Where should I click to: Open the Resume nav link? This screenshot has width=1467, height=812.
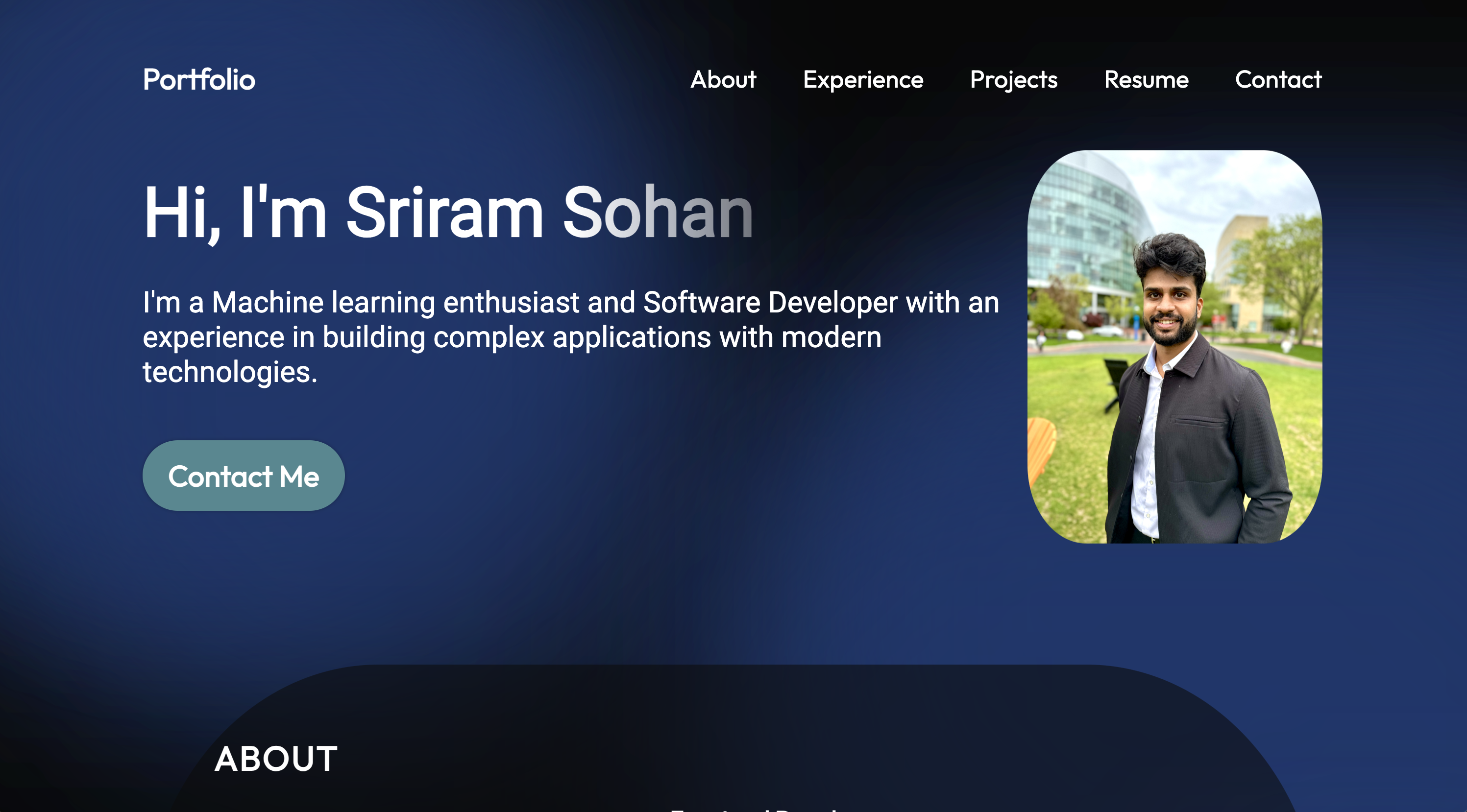tap(1146, 79)
